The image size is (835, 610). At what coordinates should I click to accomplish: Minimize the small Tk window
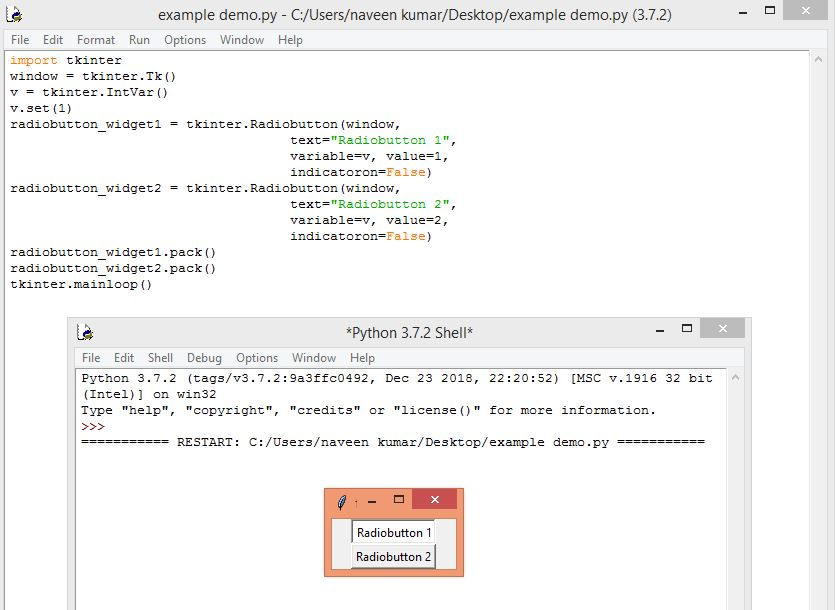[x=372, y=501]
